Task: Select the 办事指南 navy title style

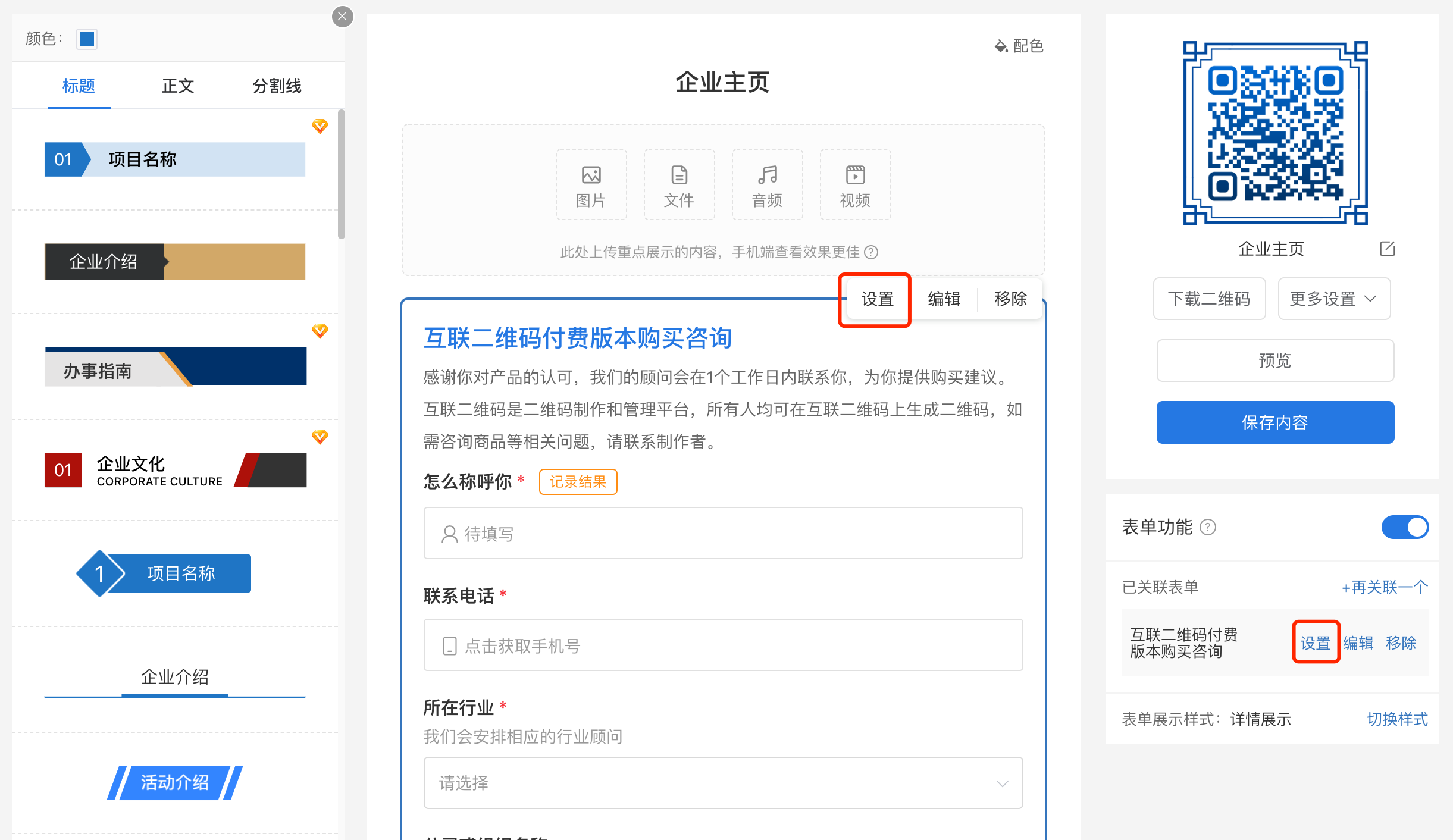Action: 176,367
